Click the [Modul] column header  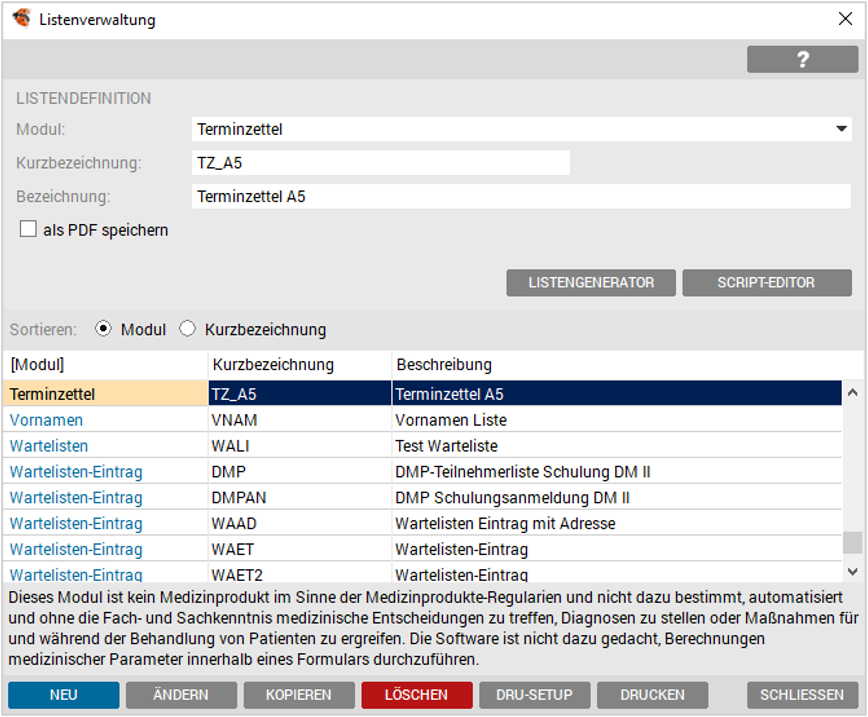(x=105, y=365)
